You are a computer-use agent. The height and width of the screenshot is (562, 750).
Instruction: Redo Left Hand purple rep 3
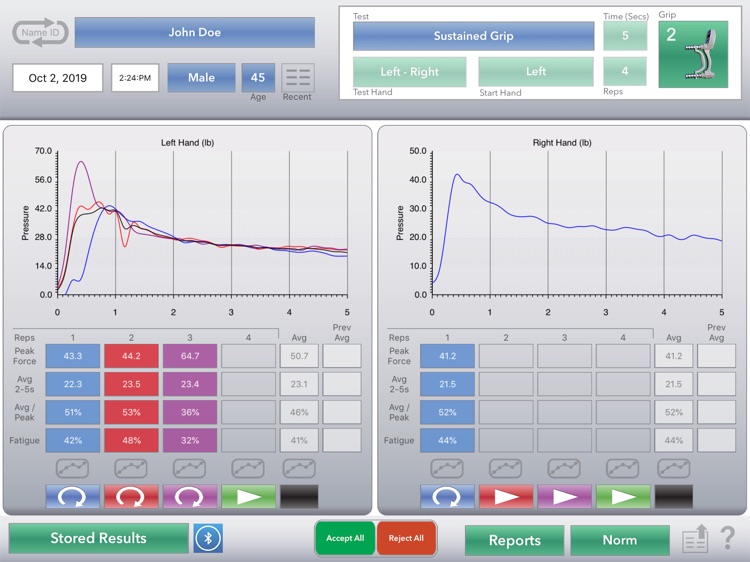[x=190, y=496]
